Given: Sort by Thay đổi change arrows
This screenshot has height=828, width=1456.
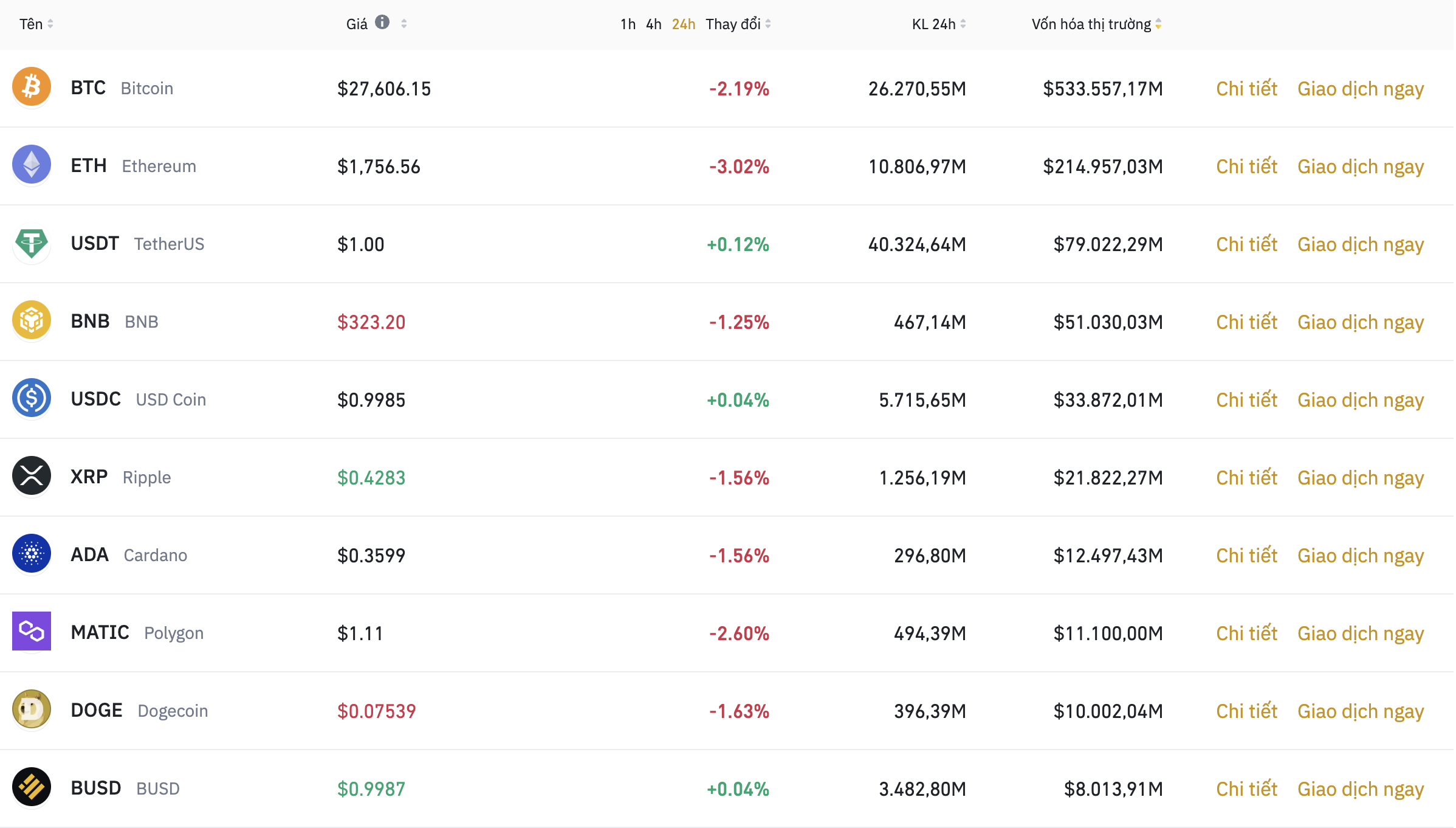Looking at the screenshot, I should point(768,24).
